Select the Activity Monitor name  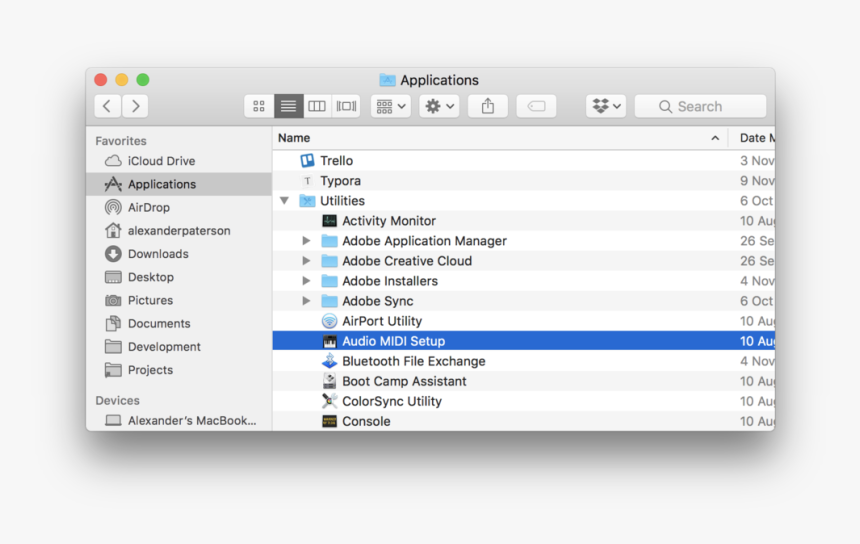(389, 221)
